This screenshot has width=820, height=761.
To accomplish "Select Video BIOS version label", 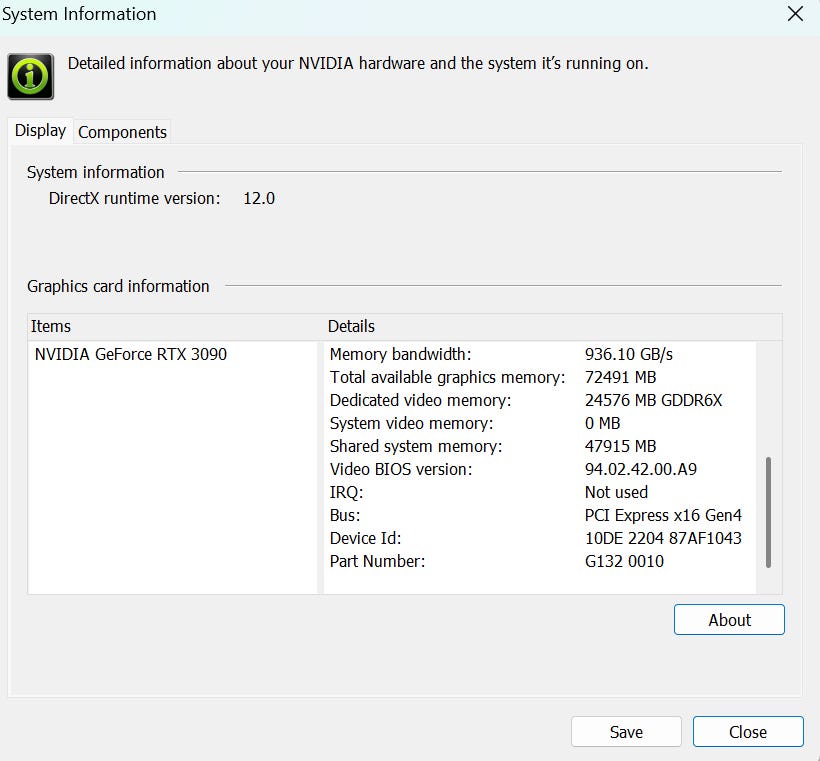I will click(x=401, y=469).
